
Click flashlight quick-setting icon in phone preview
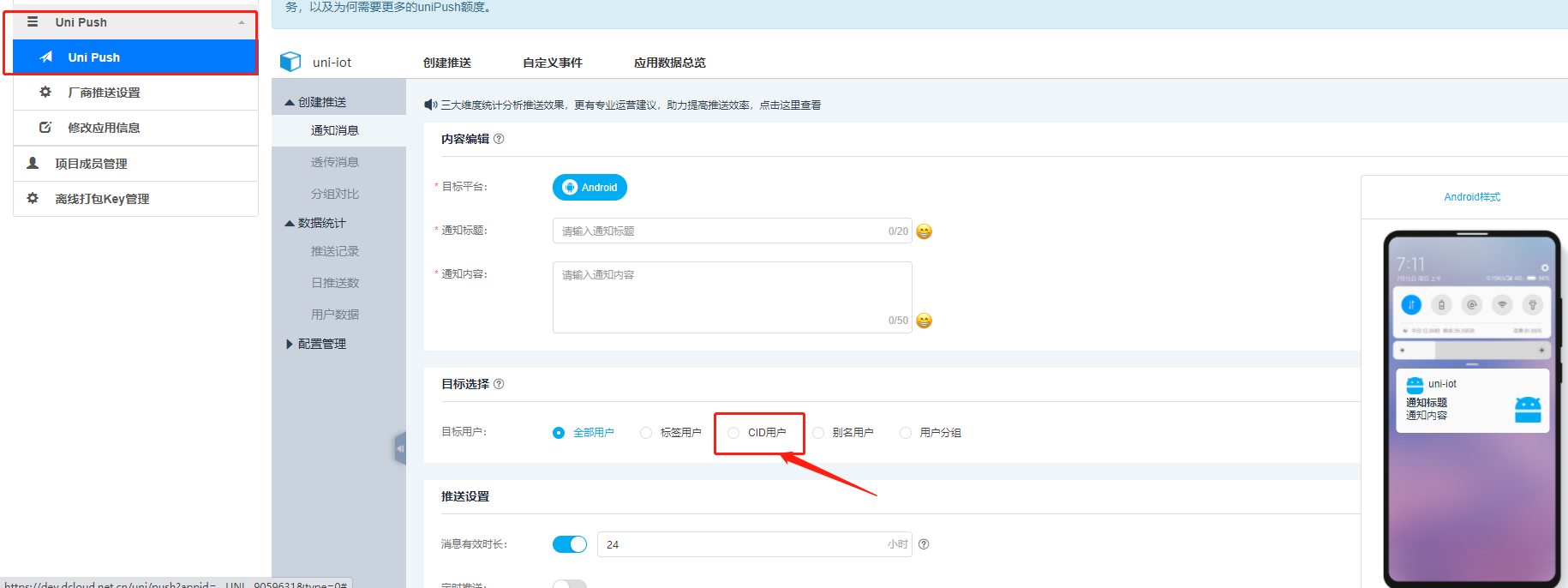point(1533,304)
